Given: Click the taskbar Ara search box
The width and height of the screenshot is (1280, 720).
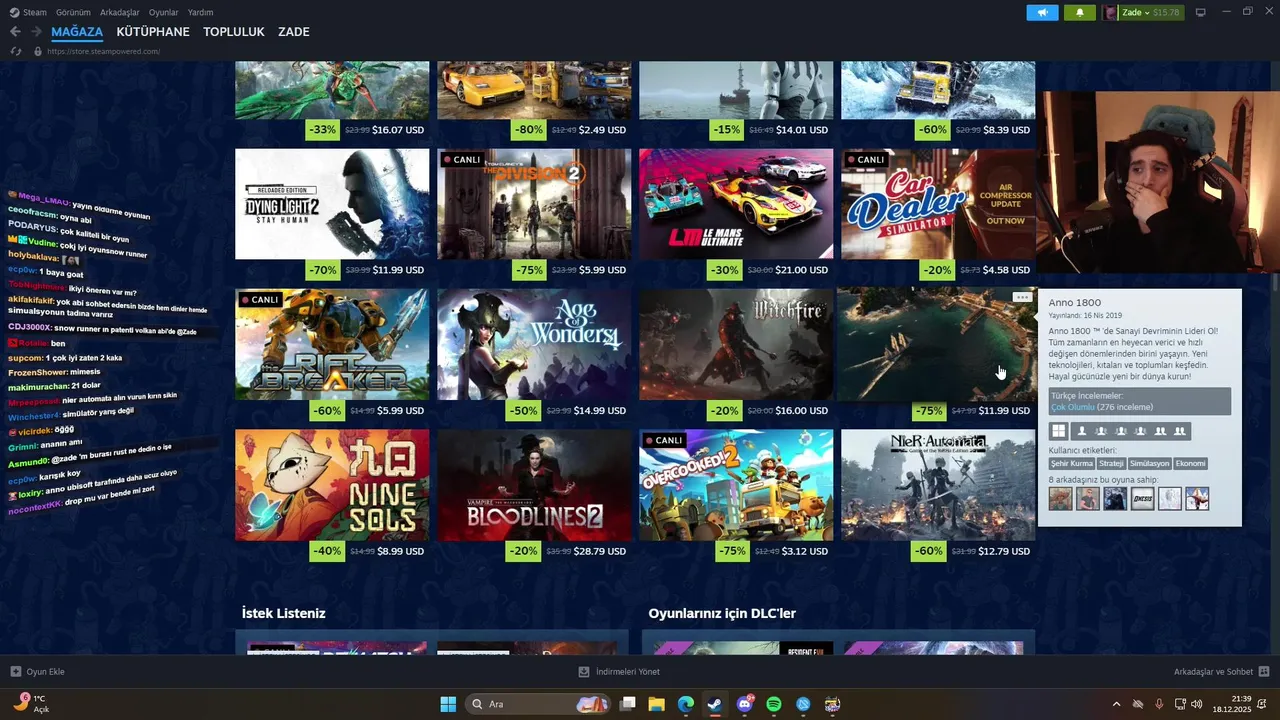Looking at the screenshot, I should [x=538, y=704].
